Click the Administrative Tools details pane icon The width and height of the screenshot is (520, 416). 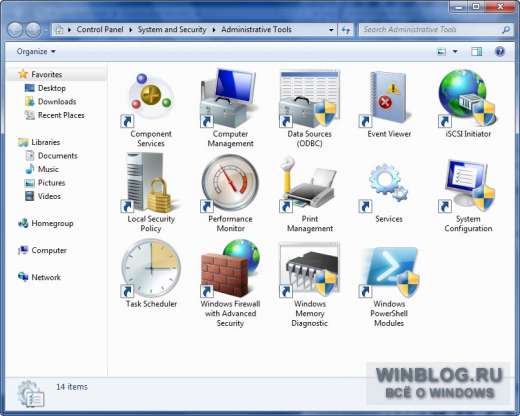click(x=31, y=394)
